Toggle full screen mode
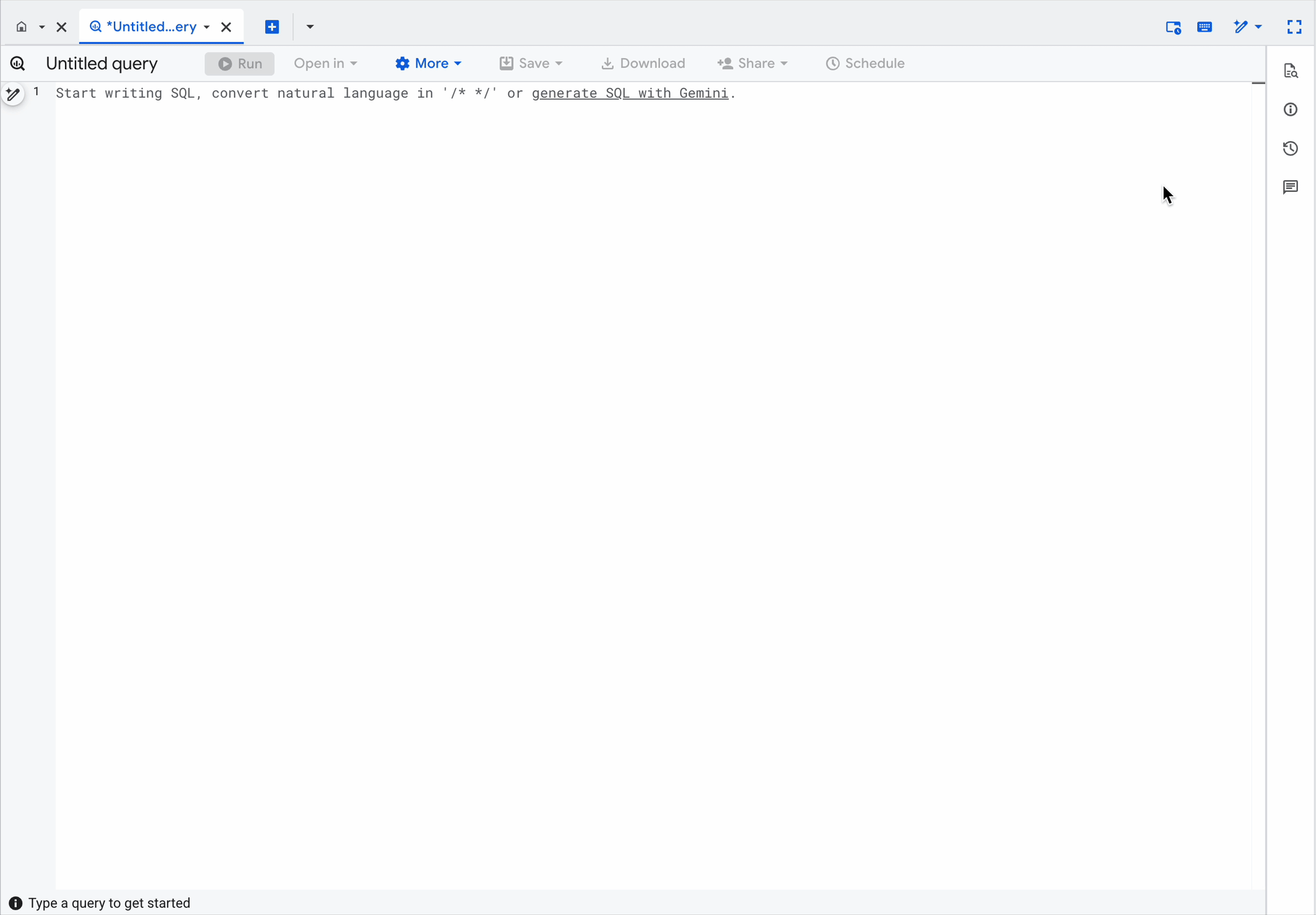 [1294, 27]
